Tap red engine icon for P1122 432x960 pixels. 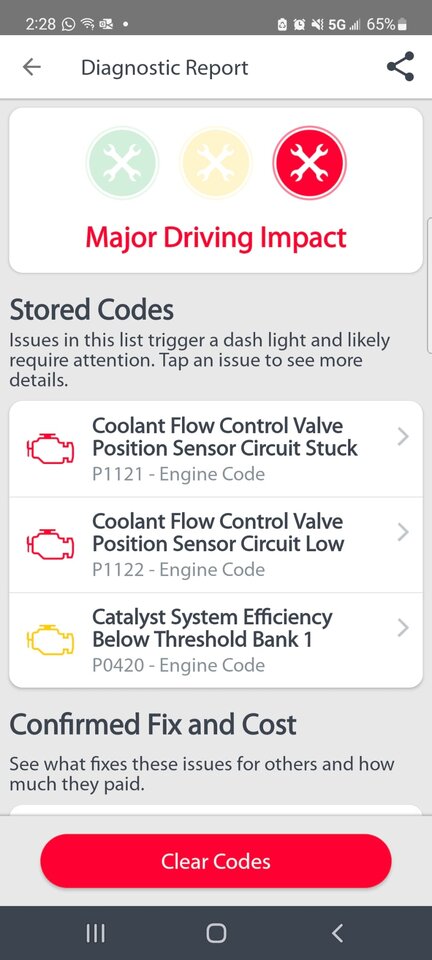coord(50,545)
